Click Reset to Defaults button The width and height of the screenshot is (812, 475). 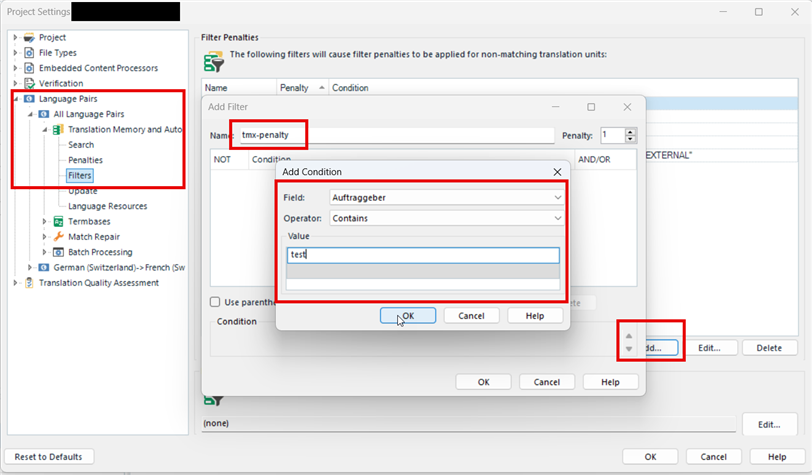pos(49,457)
